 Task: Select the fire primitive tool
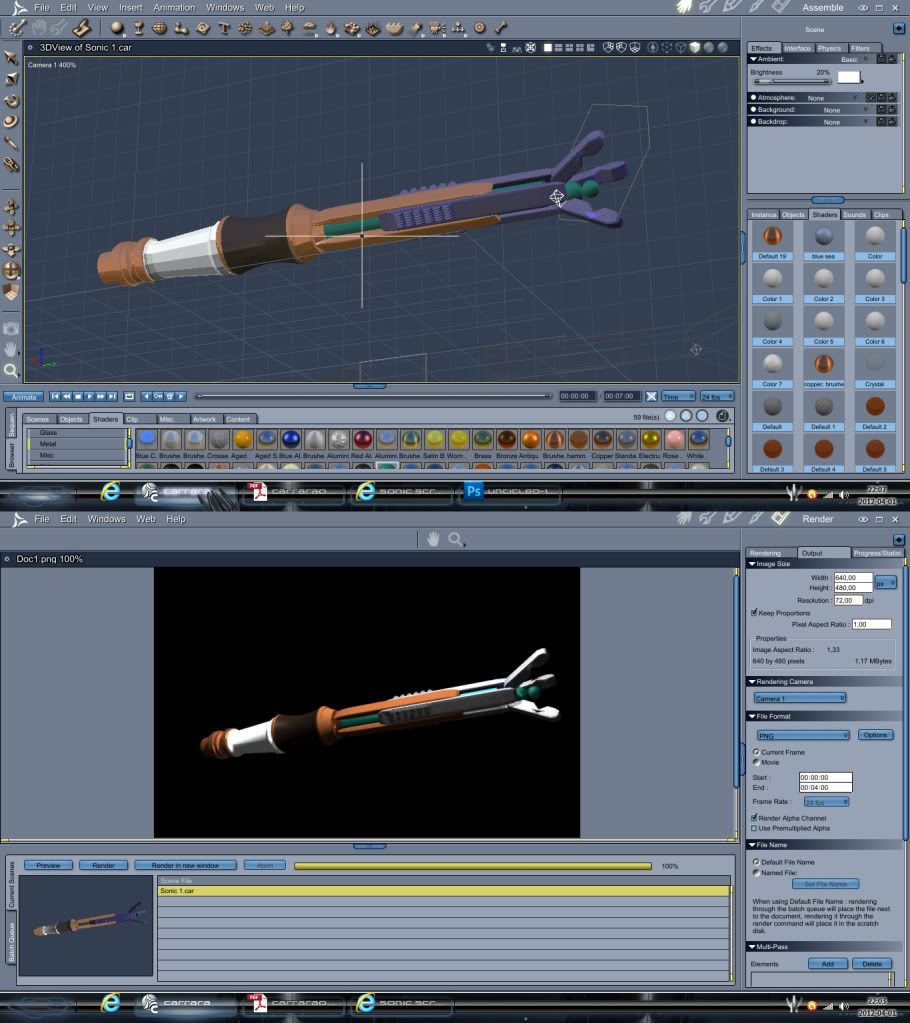330,28
